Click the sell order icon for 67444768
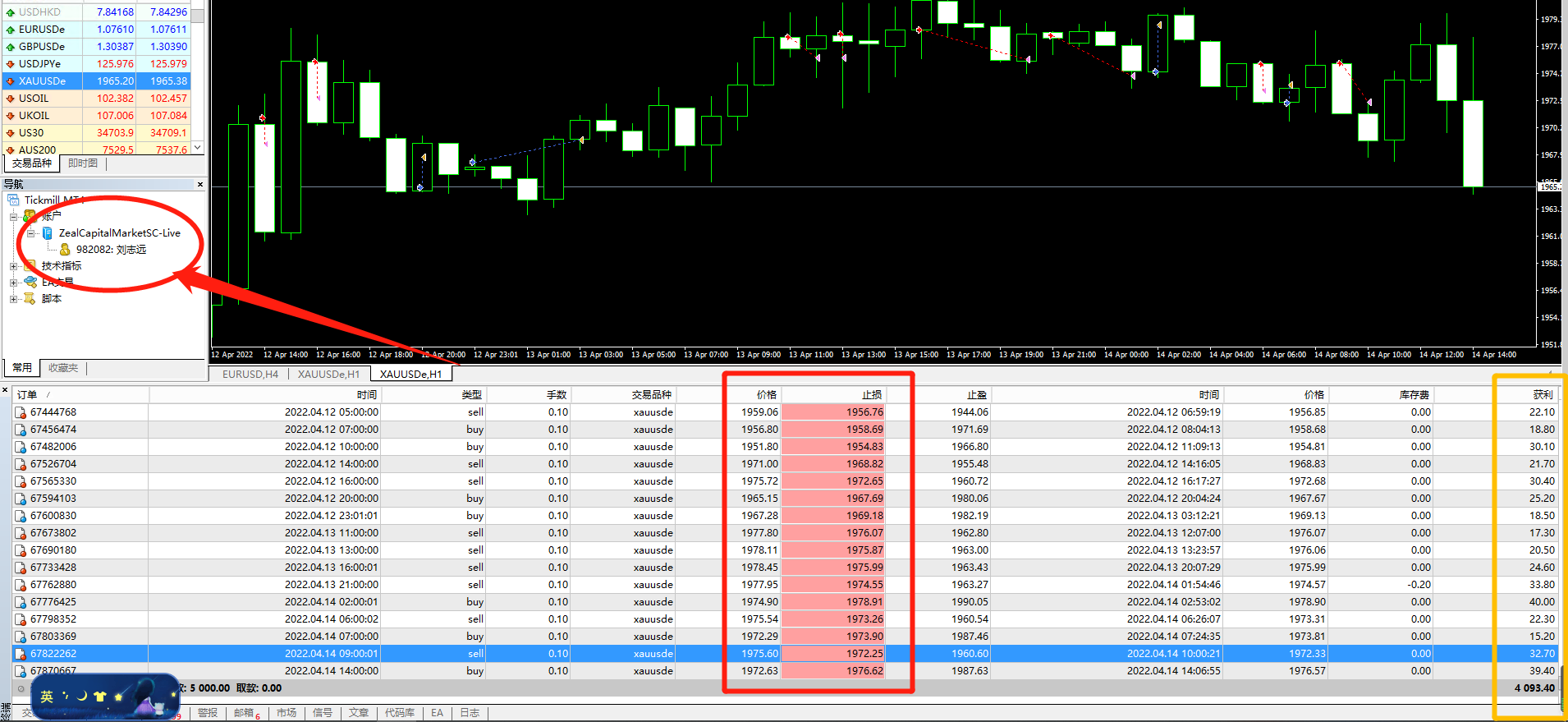This screenshot has width=1568, height=722. 21,412
